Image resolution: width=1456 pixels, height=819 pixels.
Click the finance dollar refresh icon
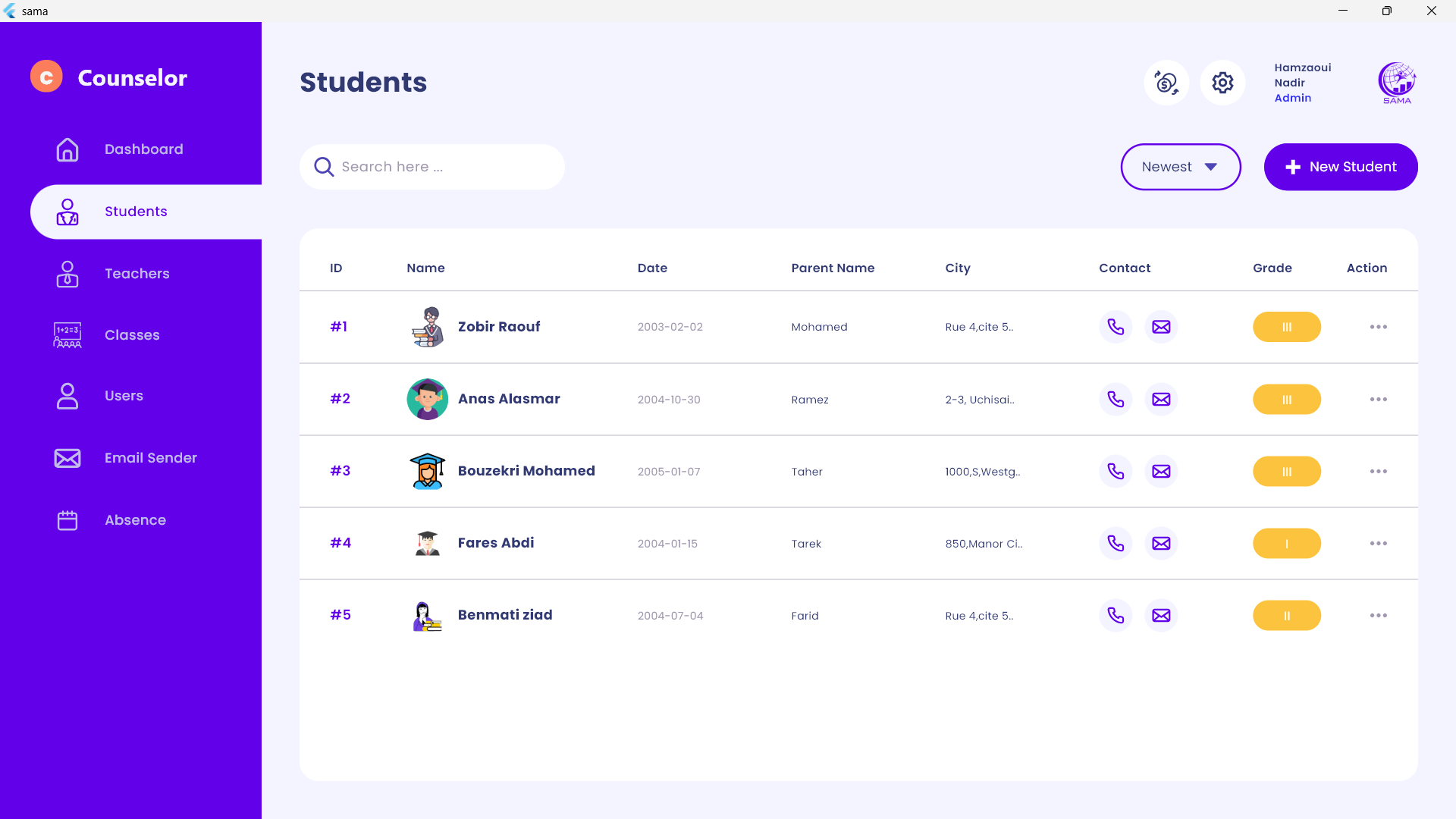[1166, 83]
